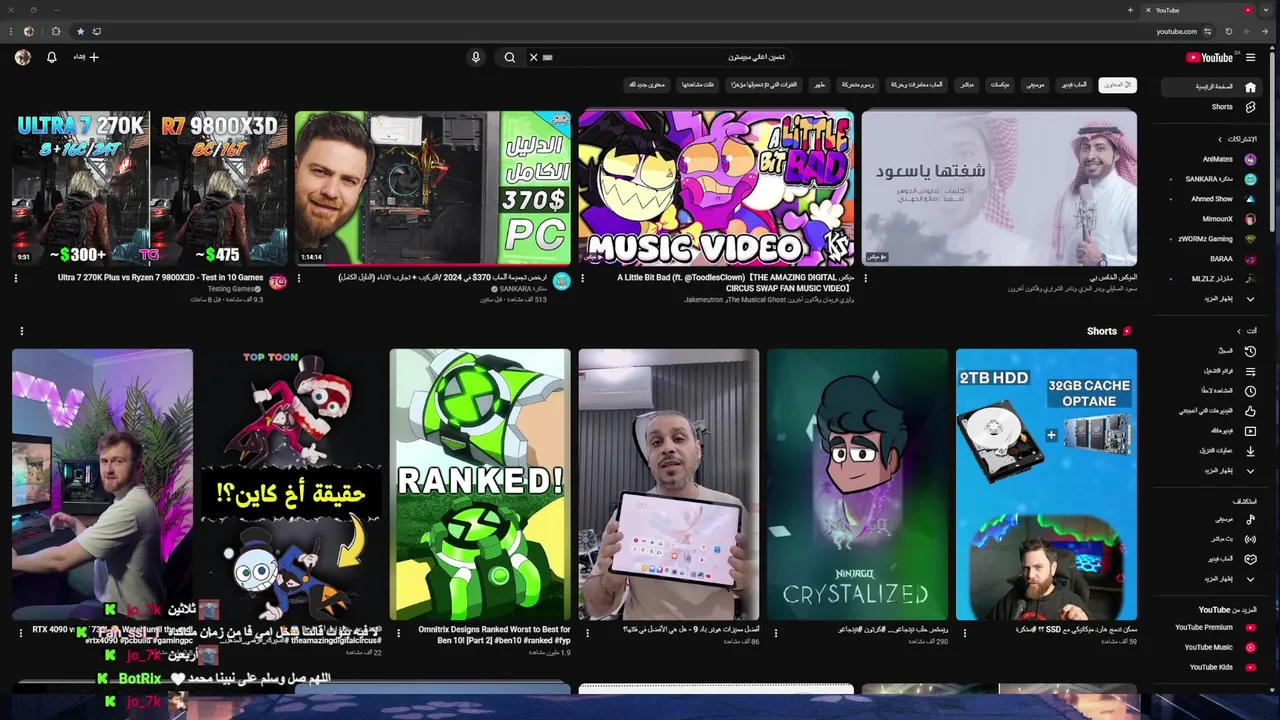Viewport: 1280px width, 720px height.
Task: Select the music (موسيقى) filter chip
Action: 1035,85
